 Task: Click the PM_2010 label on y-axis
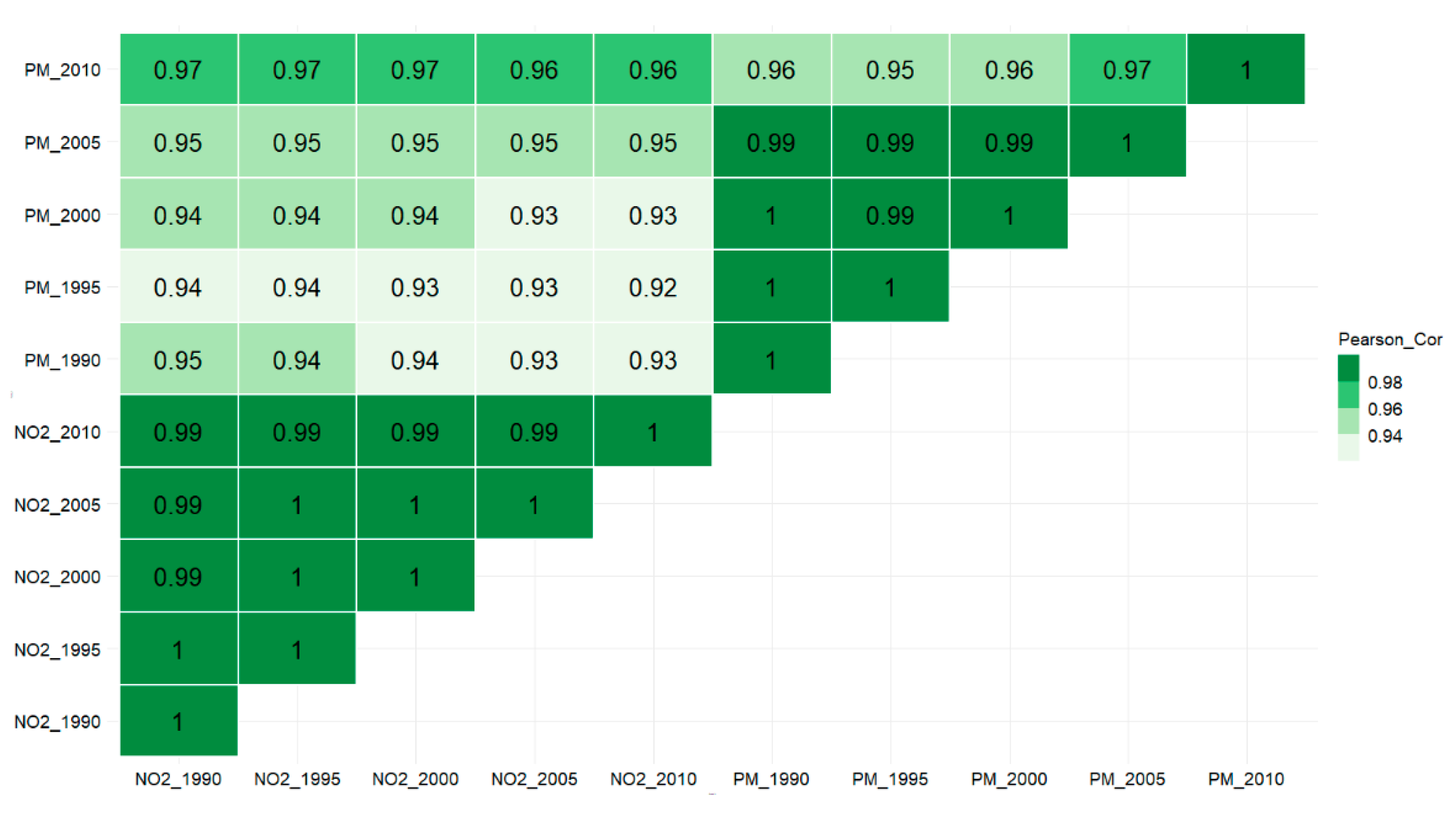click(x=62, y=70)
